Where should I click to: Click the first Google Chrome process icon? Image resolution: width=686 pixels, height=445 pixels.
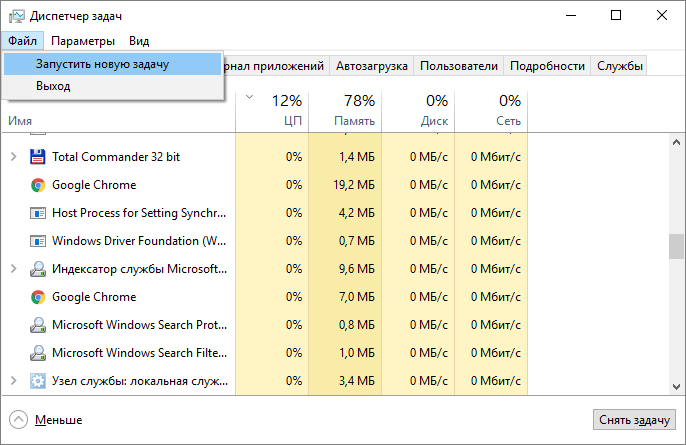pos(38,185)
